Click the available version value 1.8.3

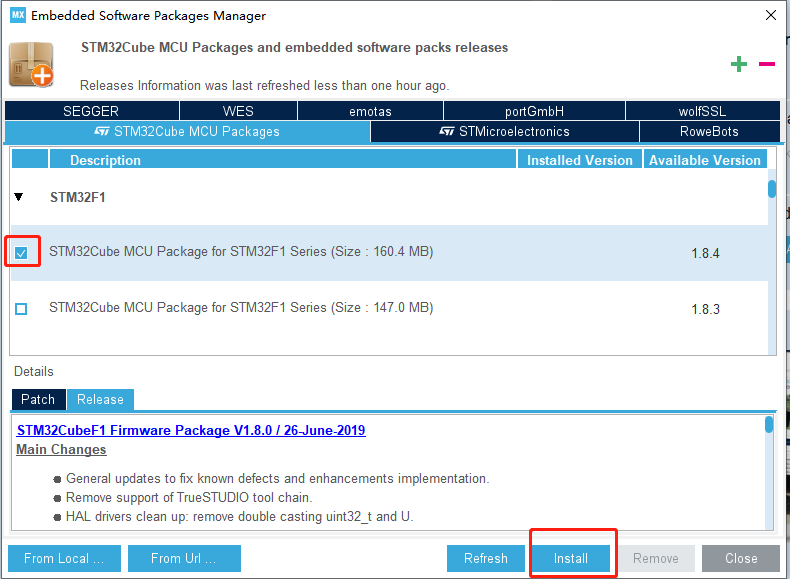(x=705, y=309)
